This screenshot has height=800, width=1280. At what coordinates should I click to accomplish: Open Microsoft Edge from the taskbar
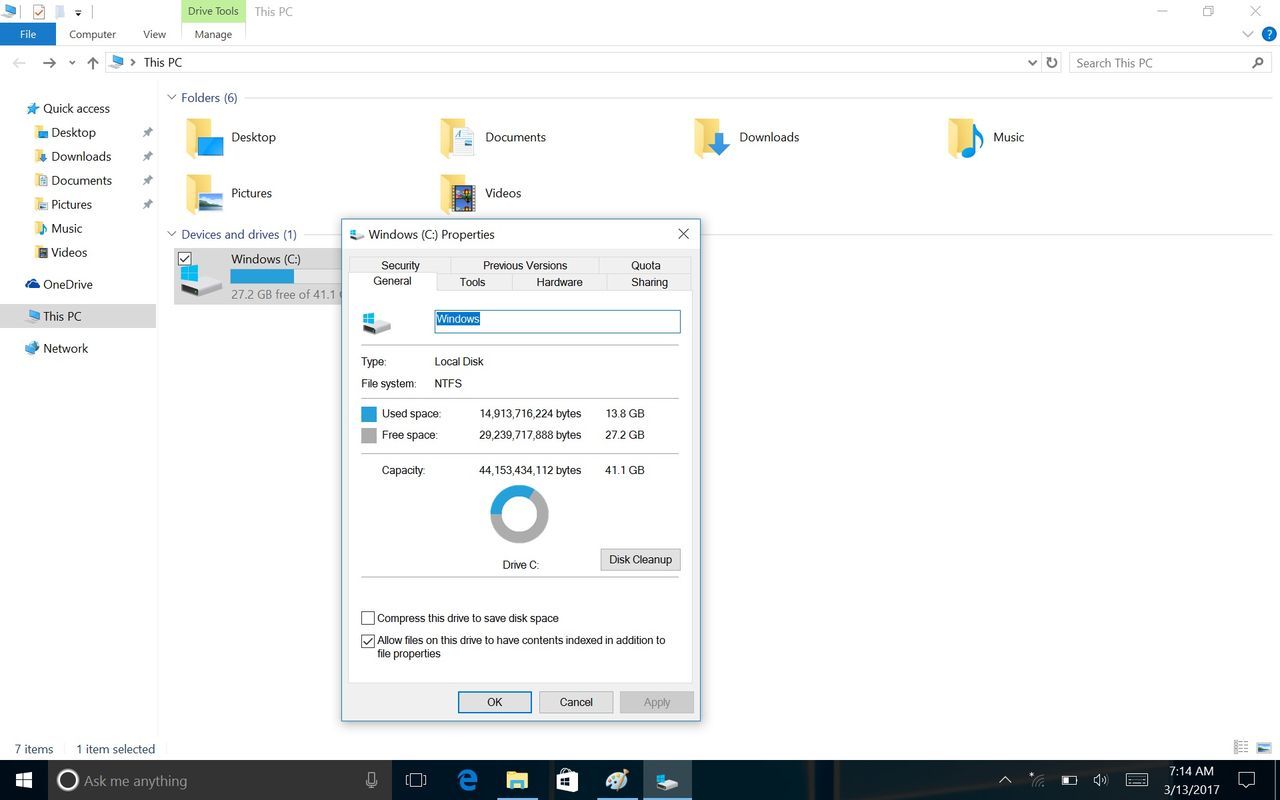coord(467,780)
